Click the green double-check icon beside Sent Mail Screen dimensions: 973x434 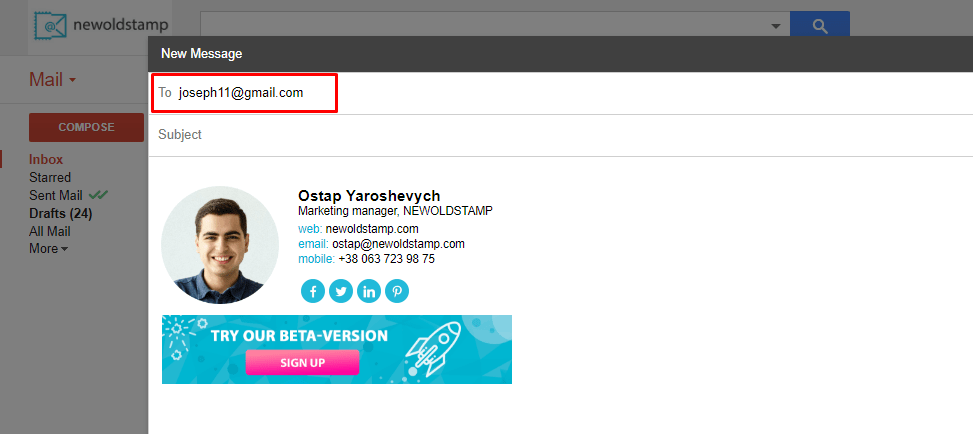pos(98,195)
